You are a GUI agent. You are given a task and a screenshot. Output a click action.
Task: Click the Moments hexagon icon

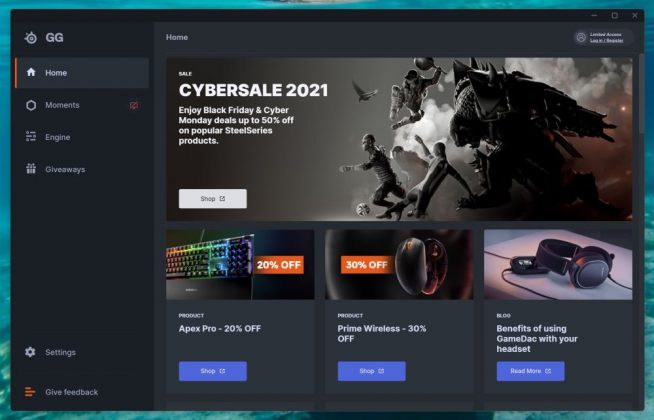coord(31,105)
